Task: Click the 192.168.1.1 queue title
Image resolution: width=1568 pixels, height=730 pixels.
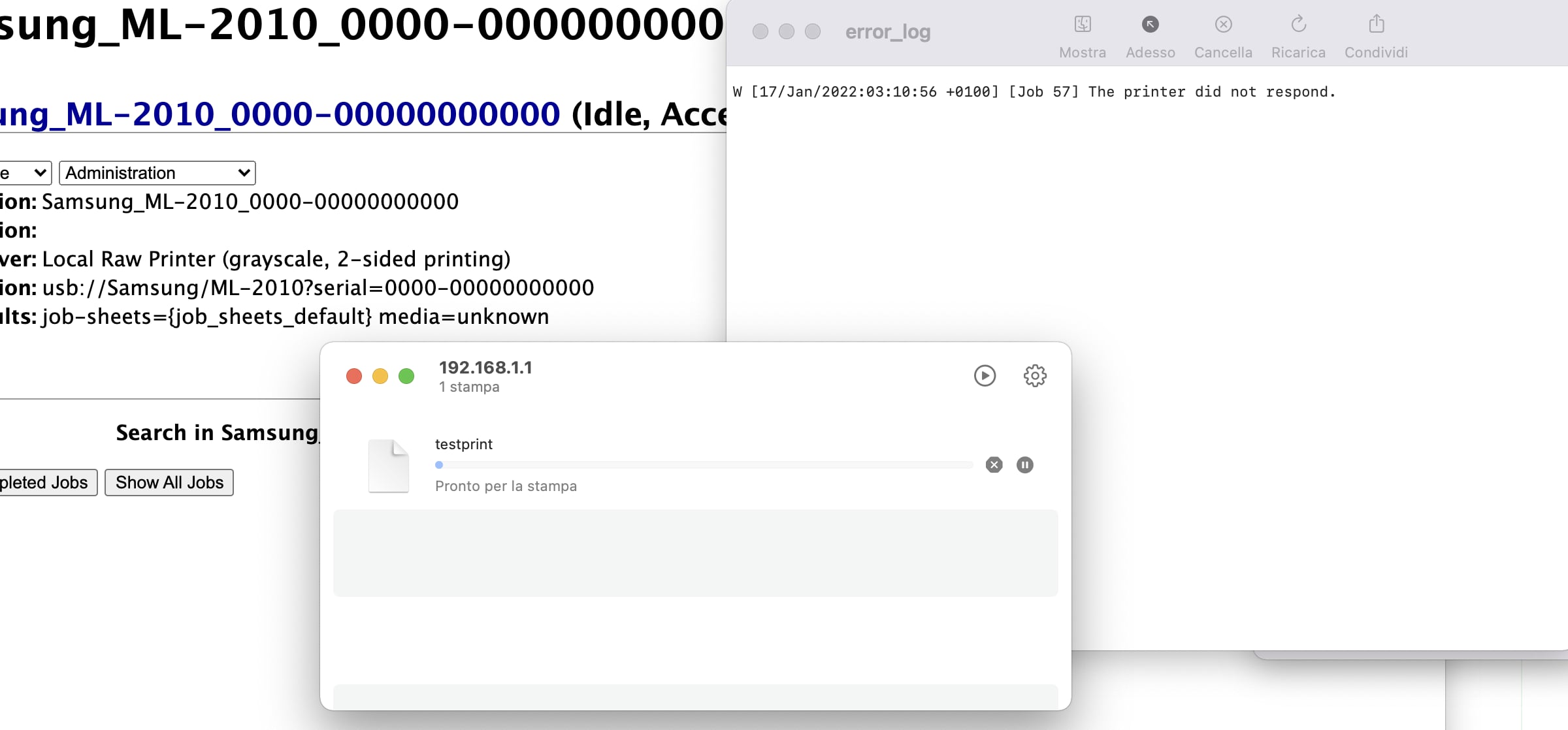Action: tap(485, 368)
